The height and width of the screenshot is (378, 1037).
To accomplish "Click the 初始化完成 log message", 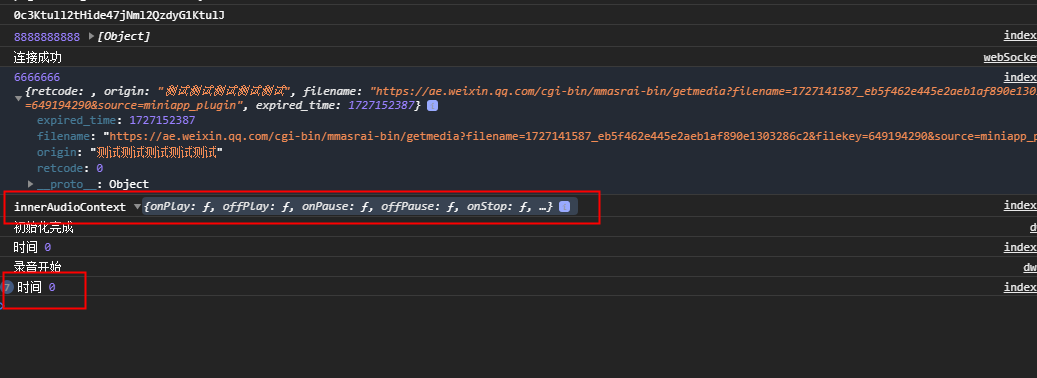I will [44, 228].
